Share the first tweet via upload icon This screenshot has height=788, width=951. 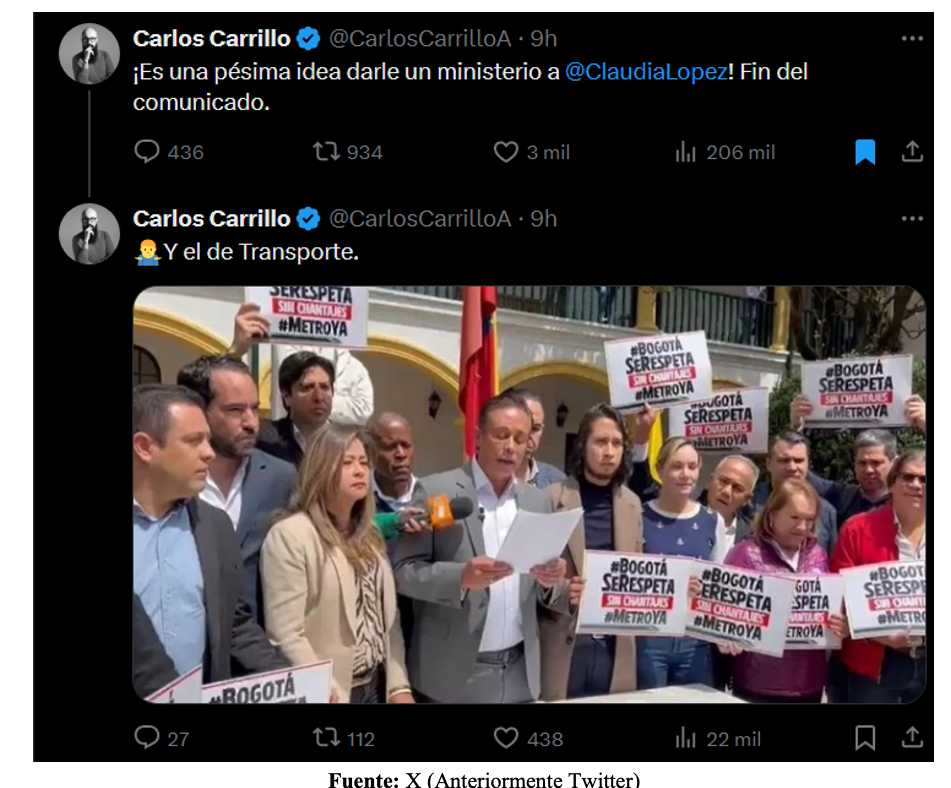[x=912, y=152]
